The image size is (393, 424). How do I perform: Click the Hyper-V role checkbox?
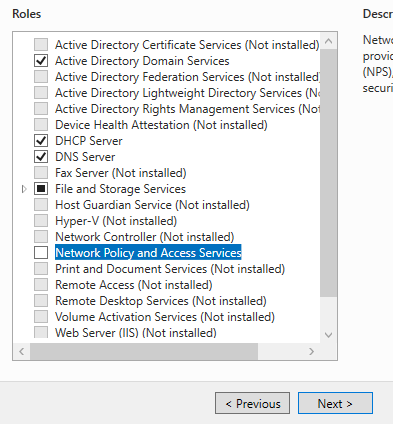(x=41, y=221)
